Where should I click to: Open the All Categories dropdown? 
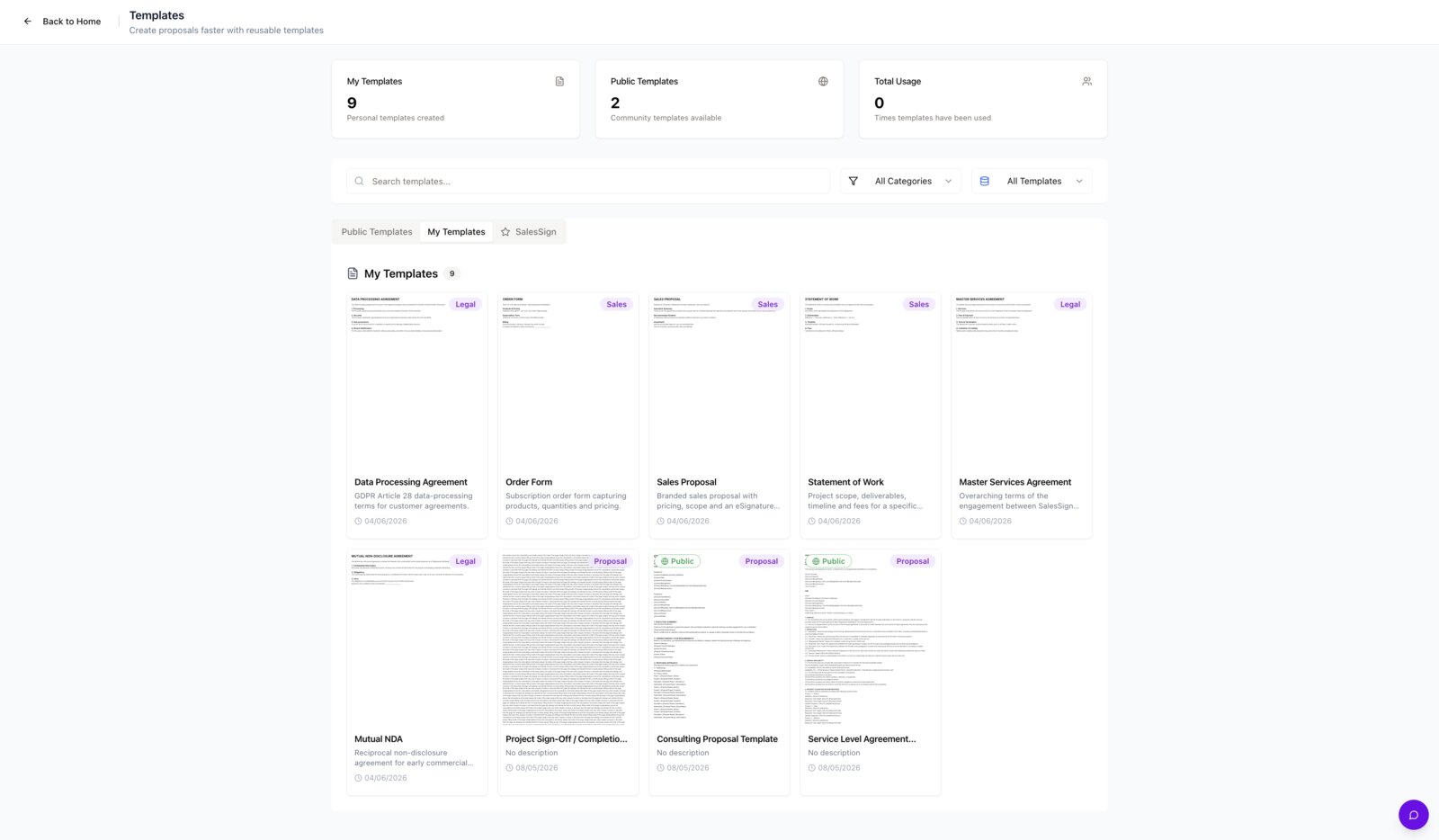tap(900, 182)
